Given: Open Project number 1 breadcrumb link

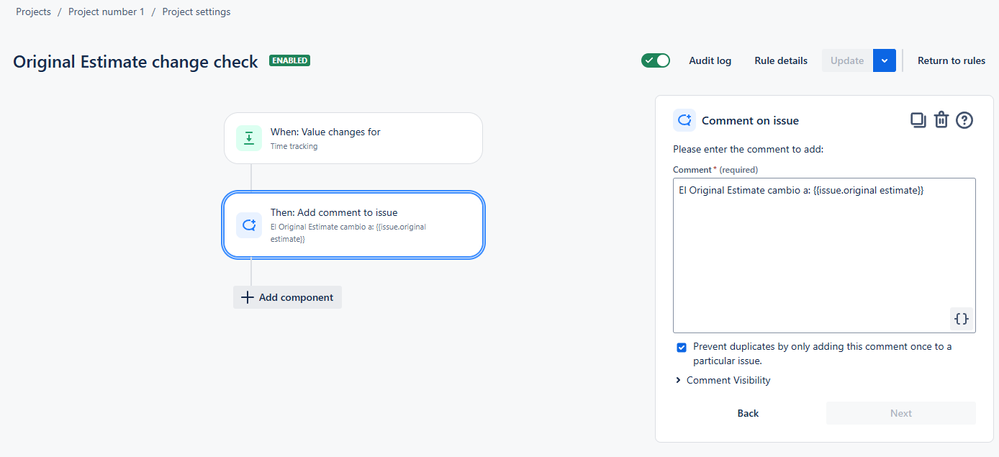Looking at the screenshot, I should tap(106, 12).
